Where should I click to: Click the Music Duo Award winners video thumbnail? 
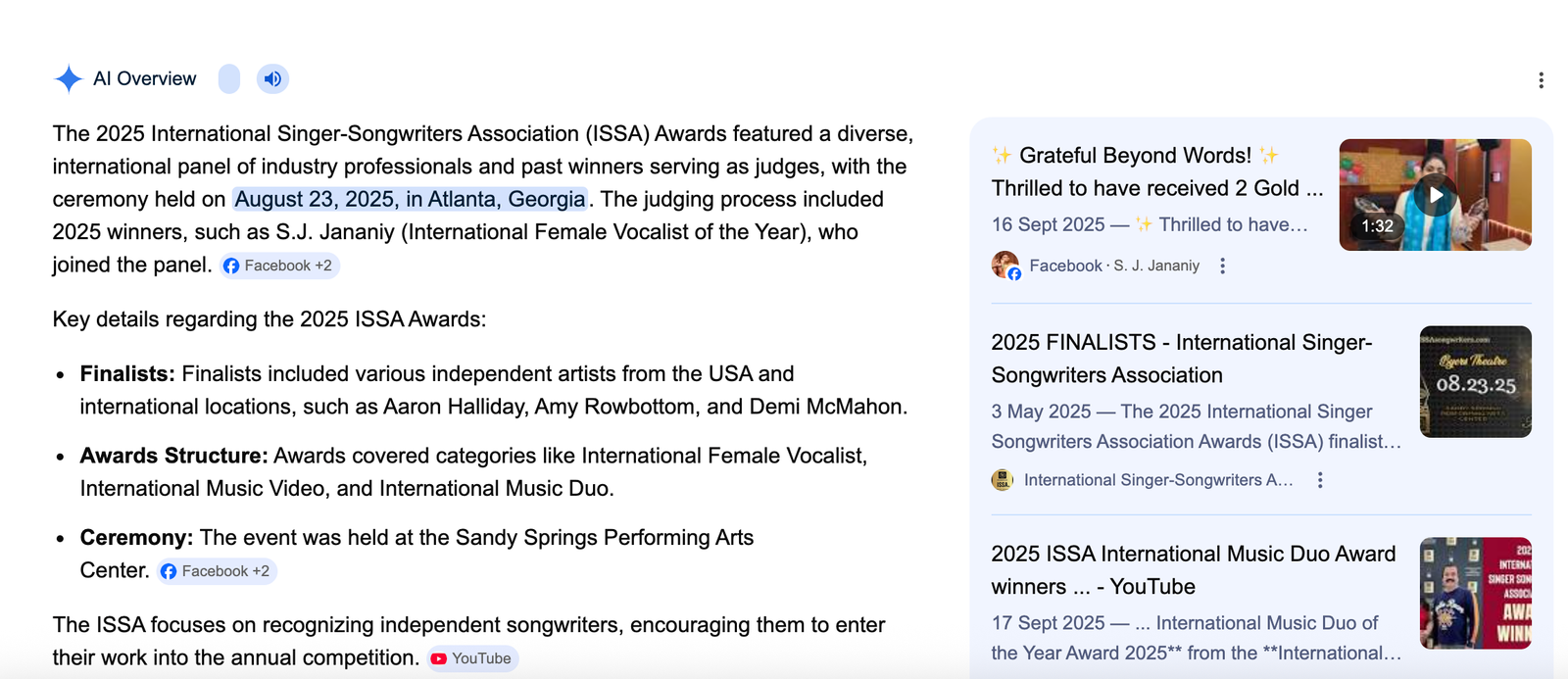click(1475, 593)
